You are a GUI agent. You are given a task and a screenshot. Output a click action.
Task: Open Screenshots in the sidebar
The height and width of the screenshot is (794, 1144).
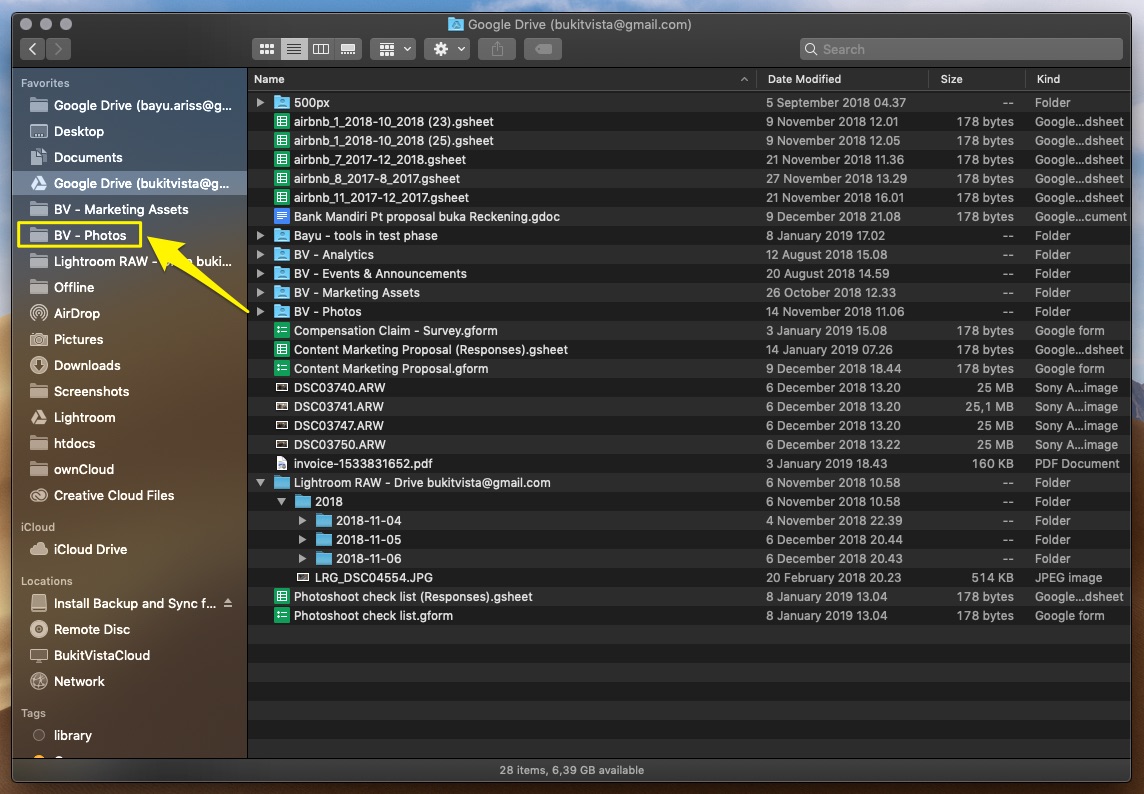(130, 391)
